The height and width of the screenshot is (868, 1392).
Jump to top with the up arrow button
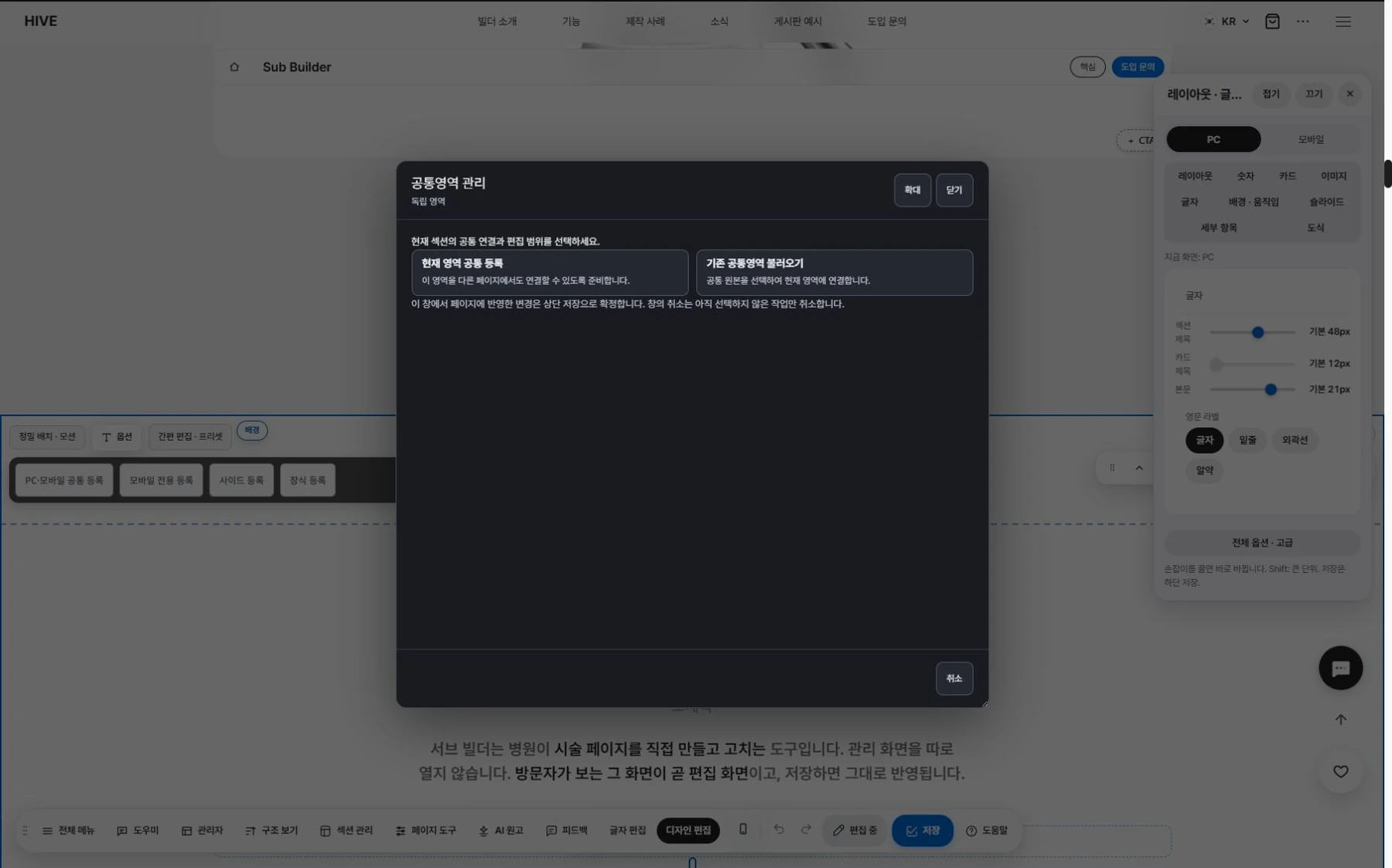point(1340,720)
